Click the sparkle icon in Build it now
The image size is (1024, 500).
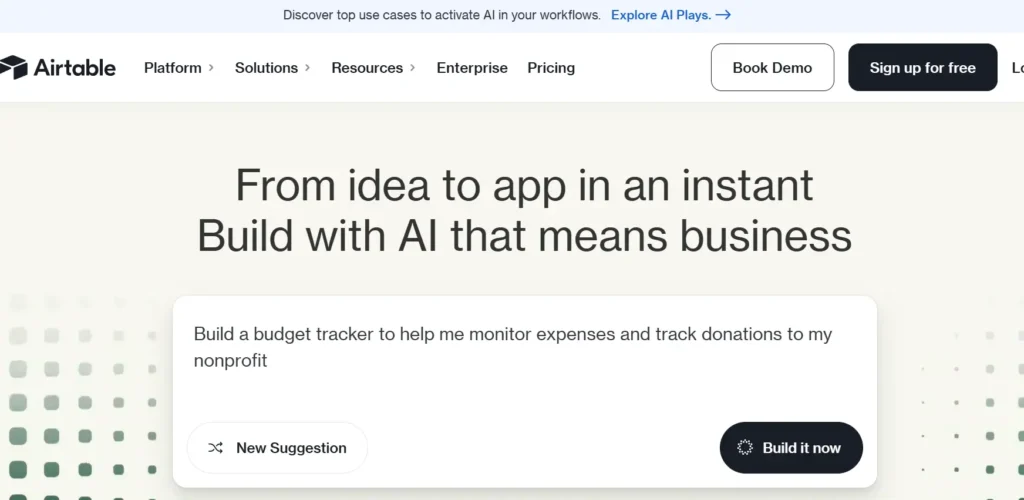pos(745,448)
